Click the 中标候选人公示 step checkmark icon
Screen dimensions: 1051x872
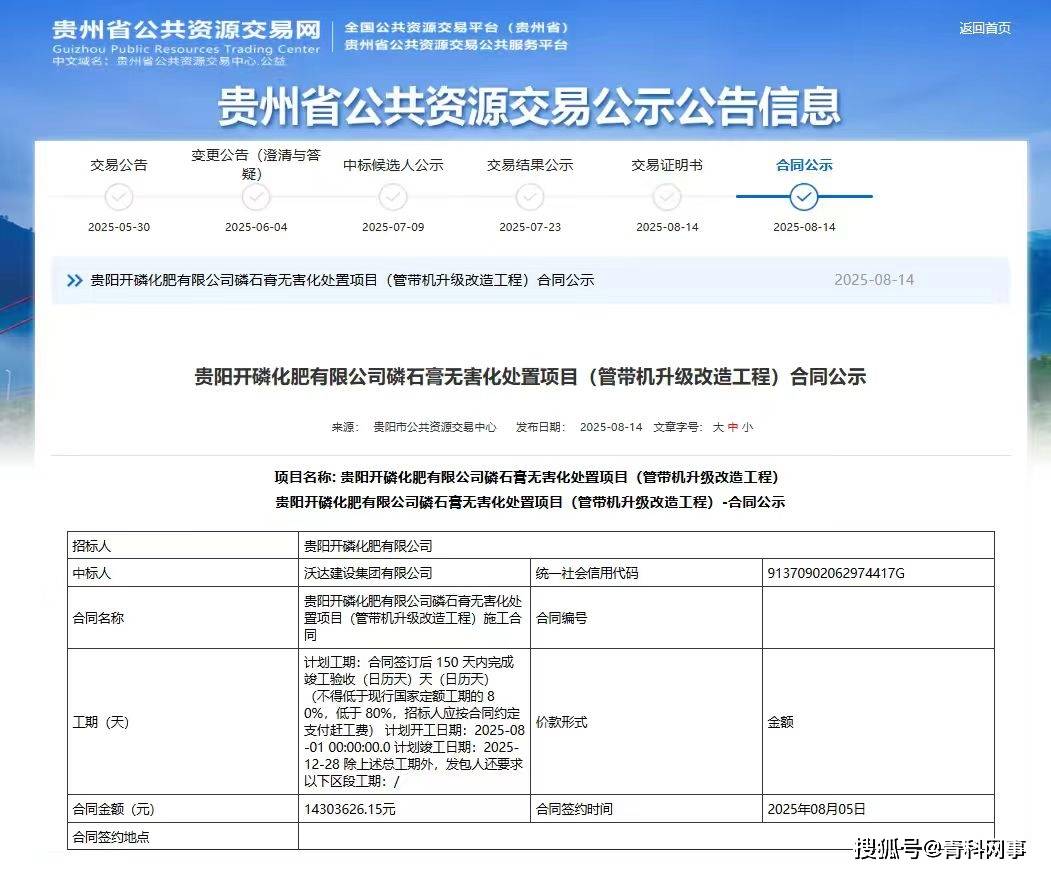point(393,197)
